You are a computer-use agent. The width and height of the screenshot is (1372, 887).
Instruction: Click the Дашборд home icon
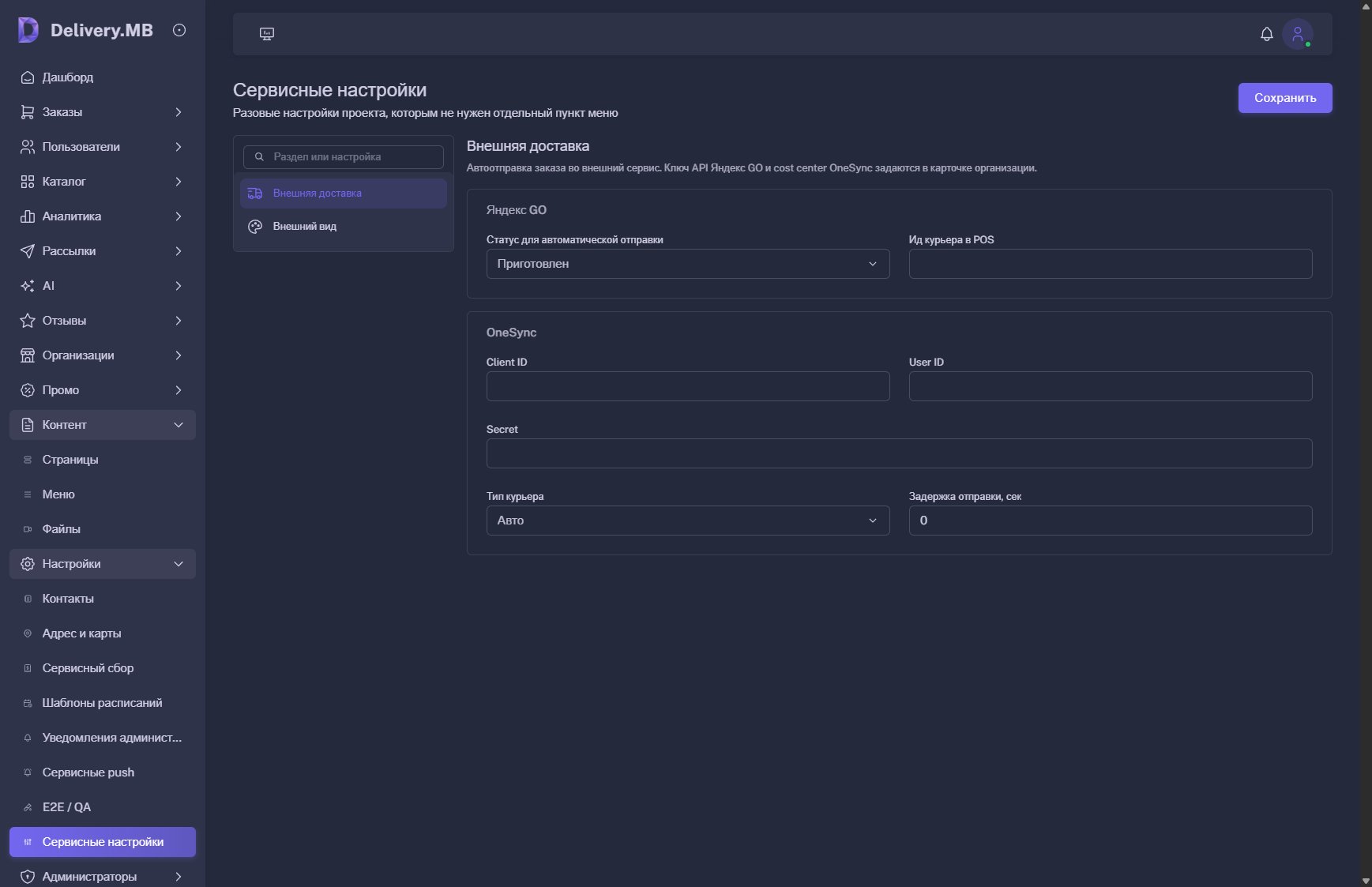pyautogui.click(x=28, y=77)
